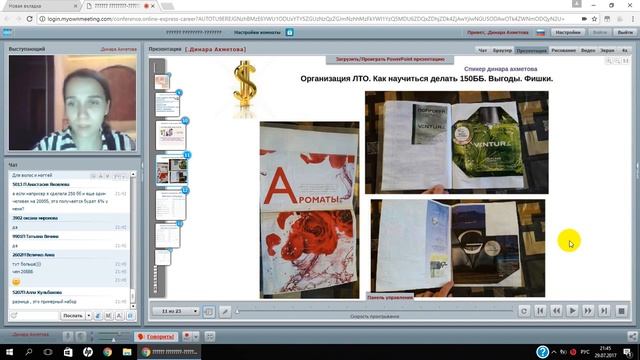Click the share icon in bottom right corner

[632, 336]
